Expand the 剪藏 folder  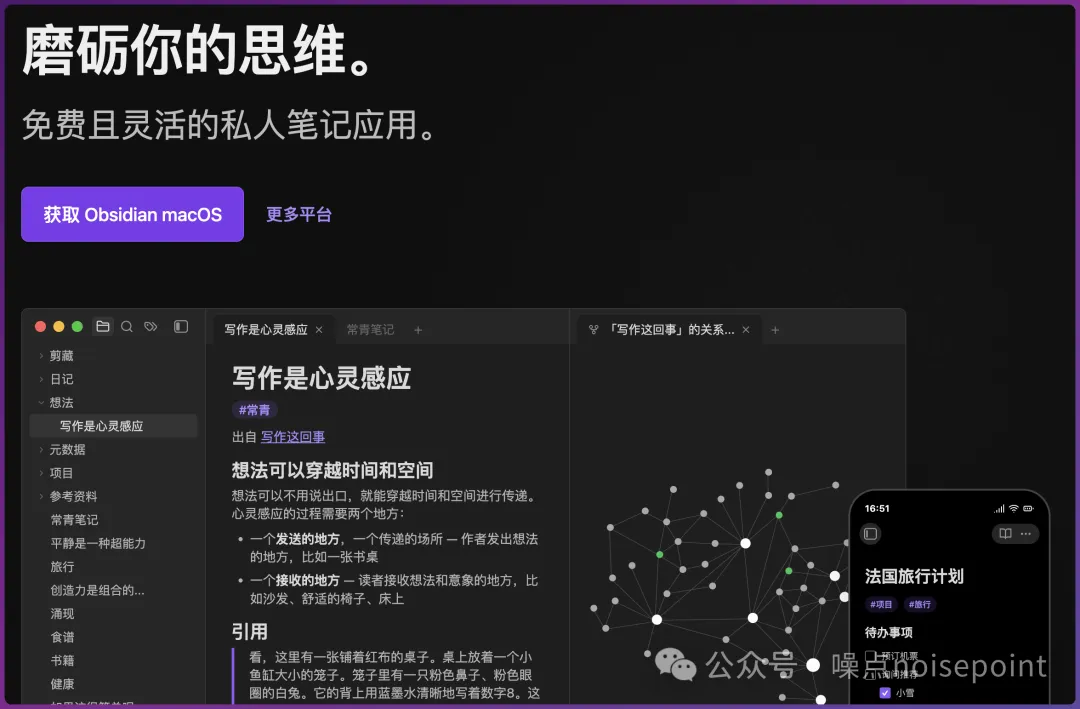tap(41, 356)
